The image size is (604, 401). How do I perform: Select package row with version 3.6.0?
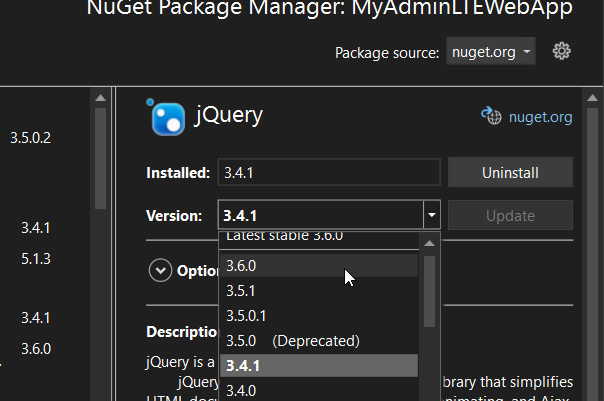[x=36, y=349]
